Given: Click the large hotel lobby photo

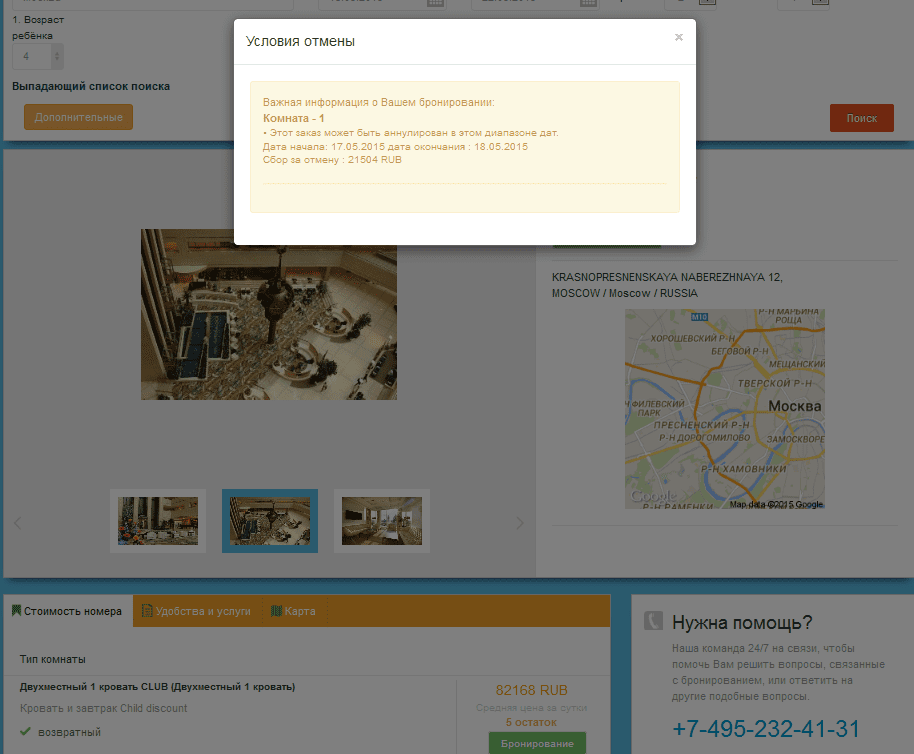Looking at the screenshot, I should click(x=269, y=314).
